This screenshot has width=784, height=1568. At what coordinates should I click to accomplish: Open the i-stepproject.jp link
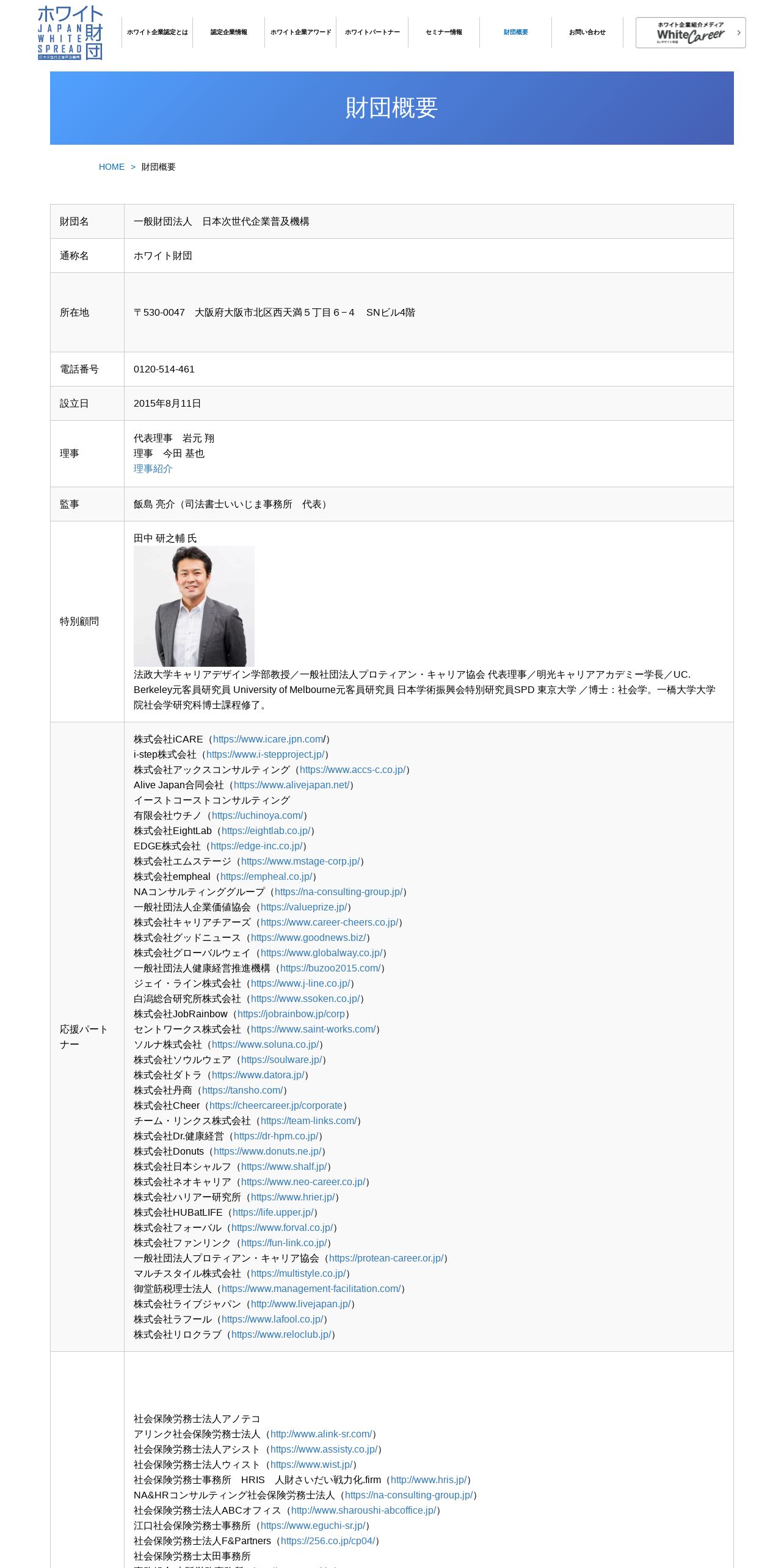pyautogui.click(x=266, y=755)
